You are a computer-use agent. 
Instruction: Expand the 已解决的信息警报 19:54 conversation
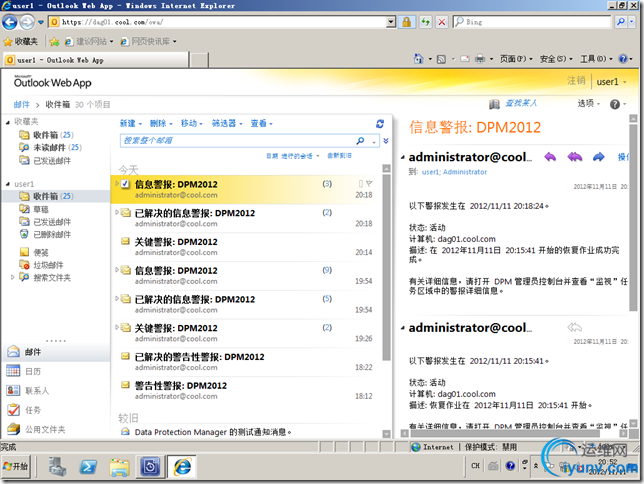click(117, 299)
